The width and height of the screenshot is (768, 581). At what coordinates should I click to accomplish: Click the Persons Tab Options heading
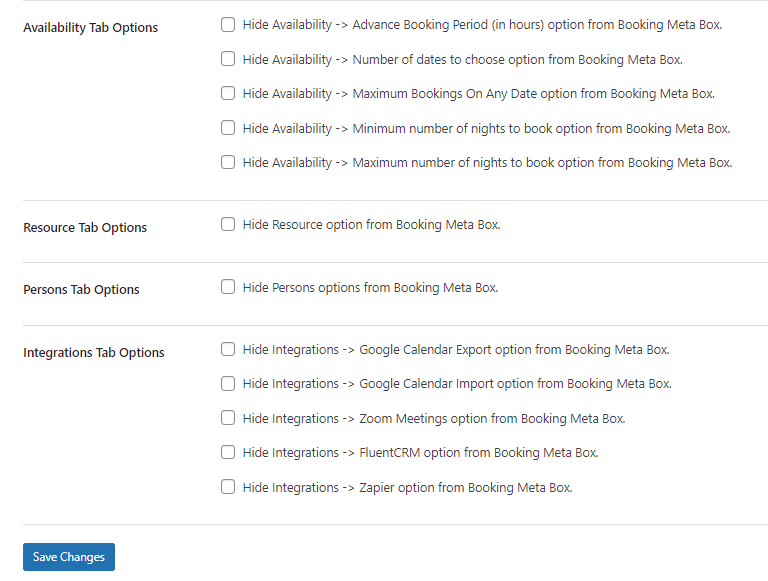click(81, 290)
